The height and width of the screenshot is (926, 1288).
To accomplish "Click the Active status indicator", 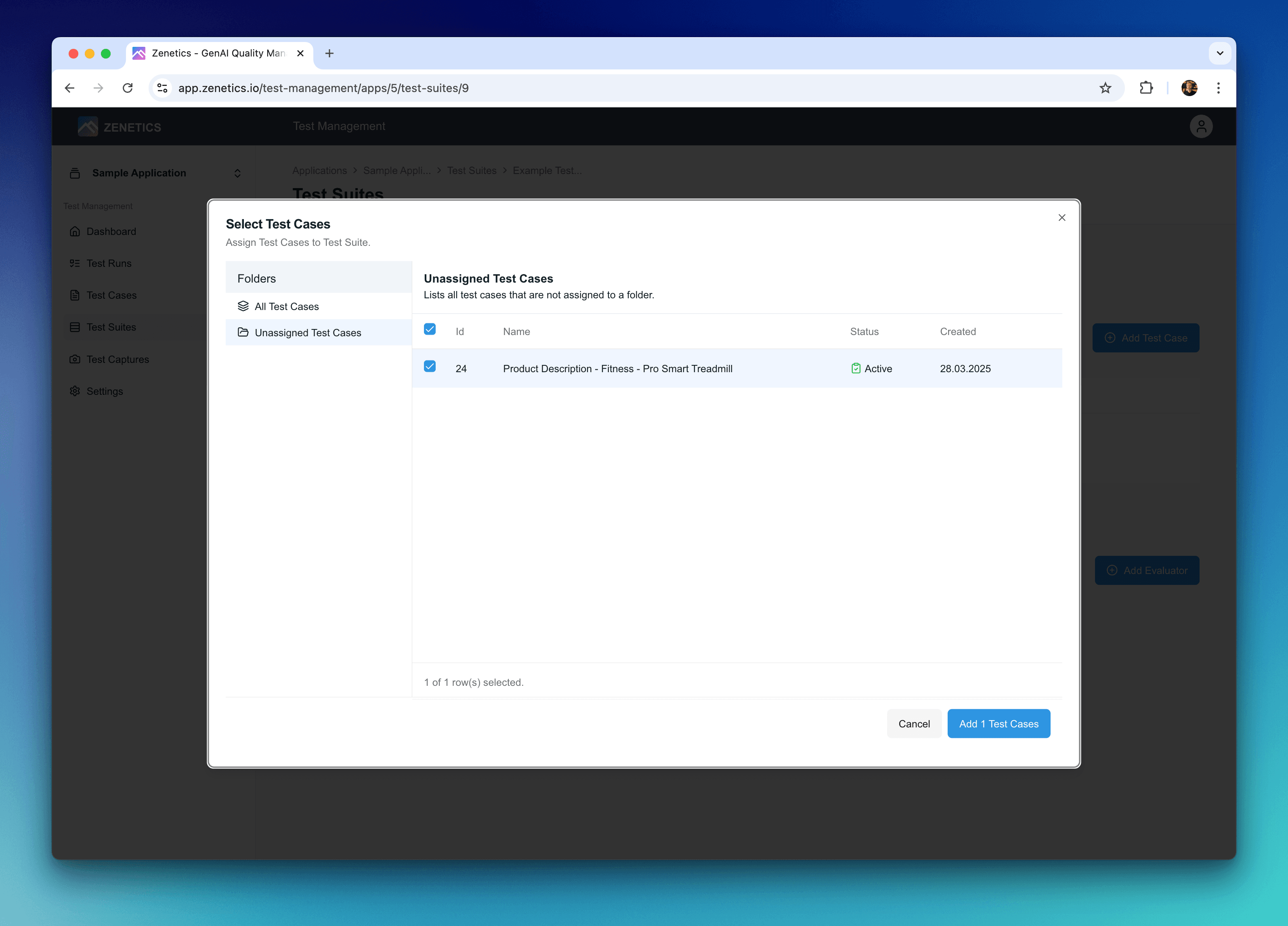I will [872, 369].
